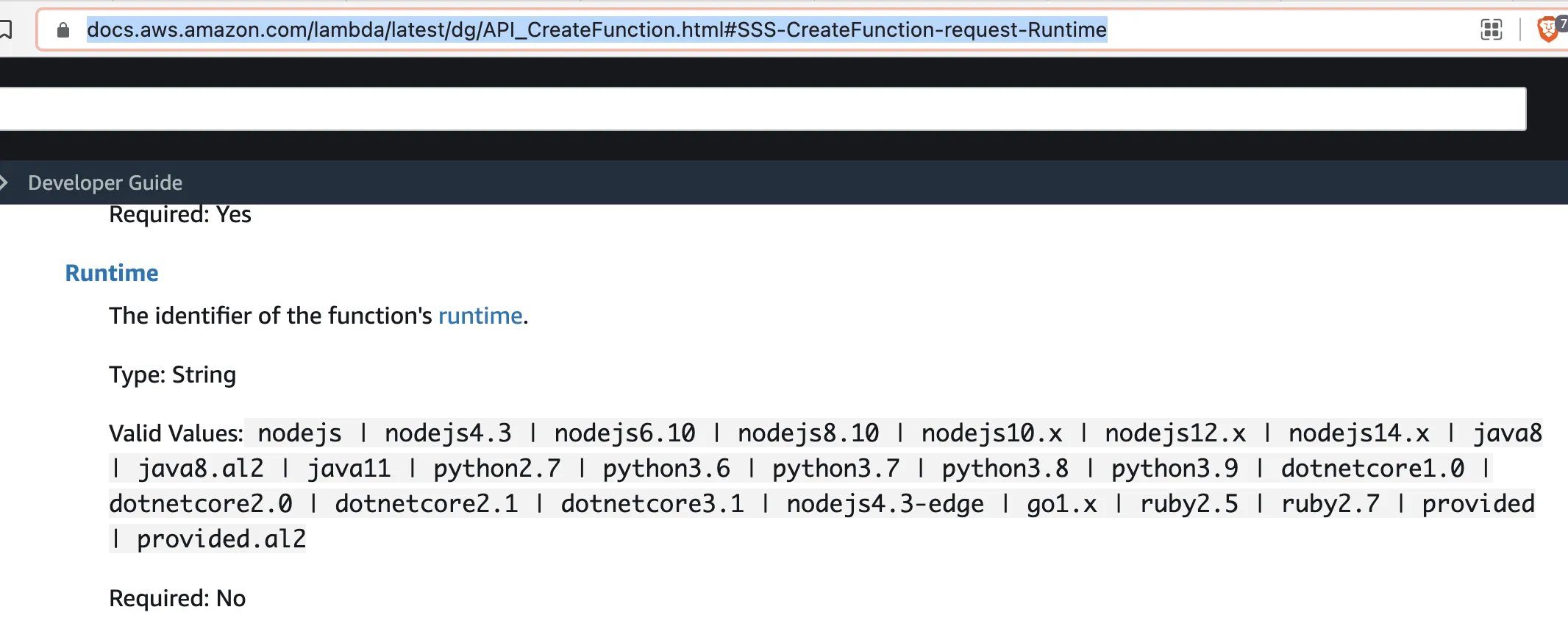
Task: Click the go1.x runtime value
Action: (x=1061, y=504)
